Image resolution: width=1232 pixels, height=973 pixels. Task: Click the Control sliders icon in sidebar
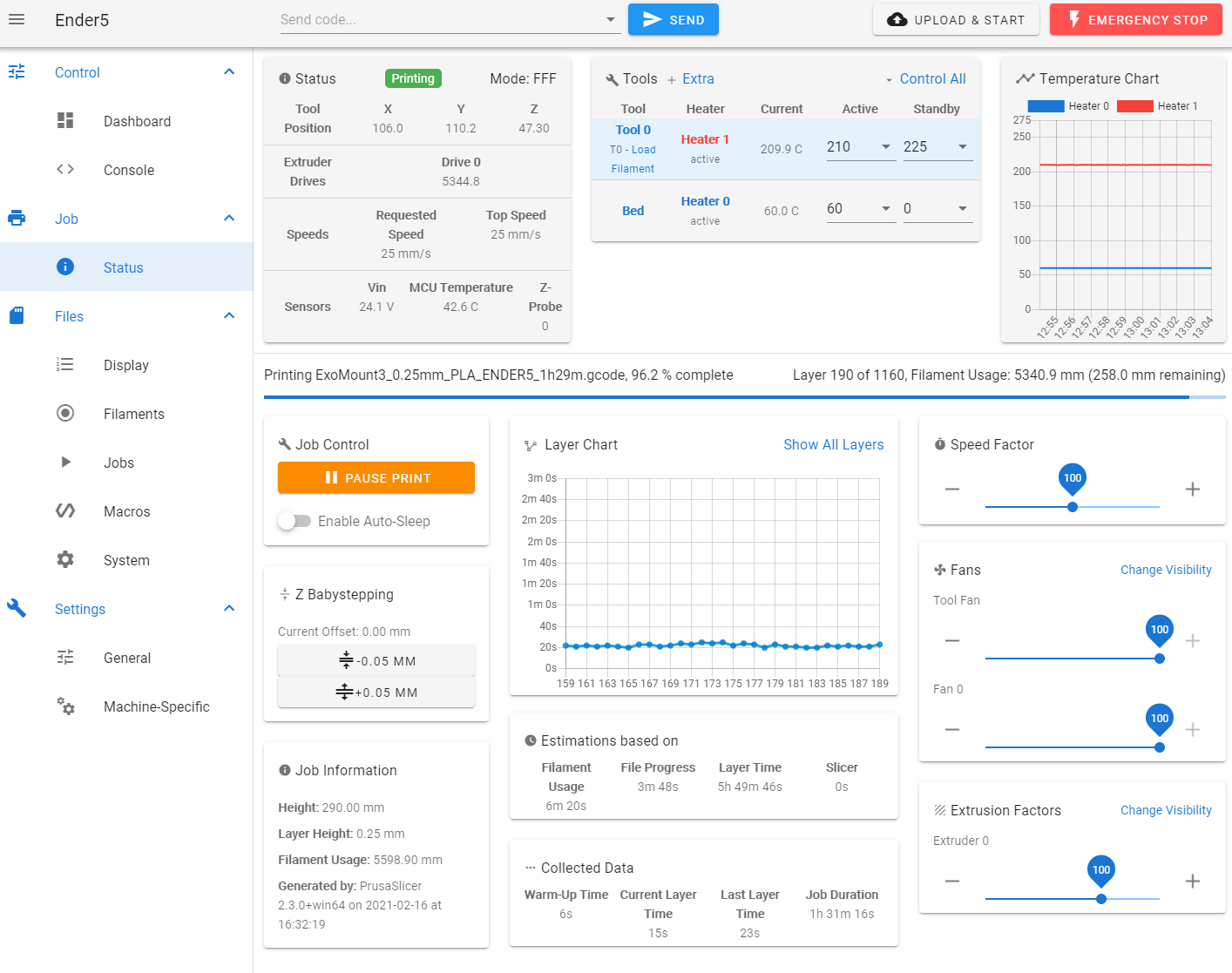17,71
